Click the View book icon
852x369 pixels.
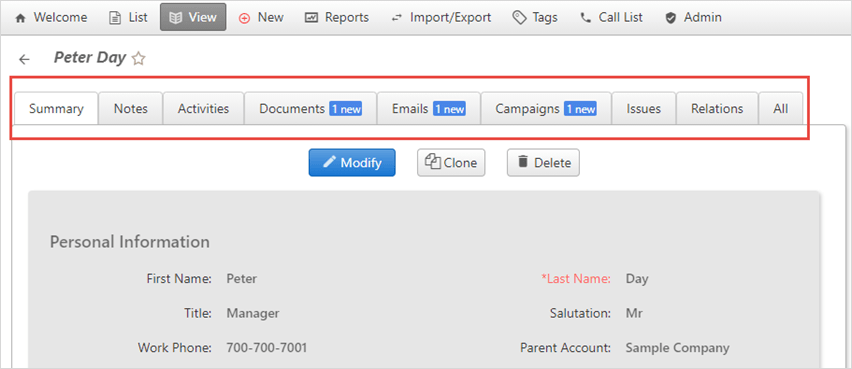175,18
